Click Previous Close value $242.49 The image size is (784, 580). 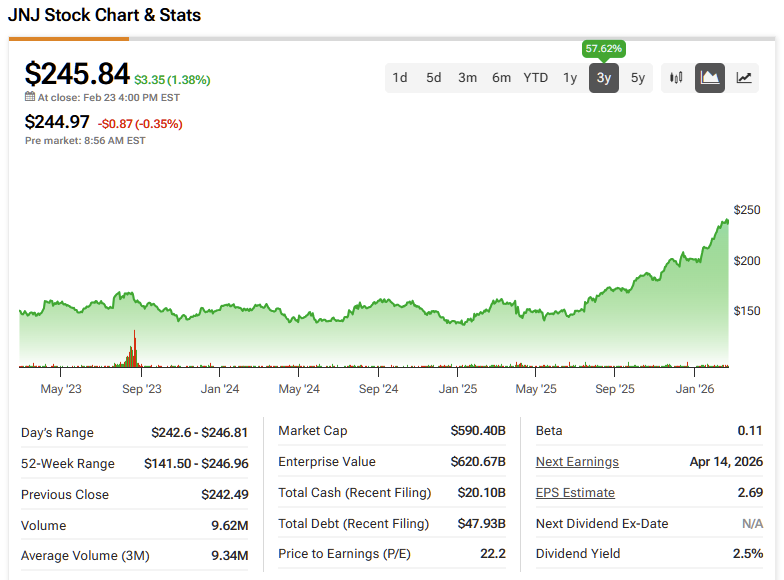[224, 494]
